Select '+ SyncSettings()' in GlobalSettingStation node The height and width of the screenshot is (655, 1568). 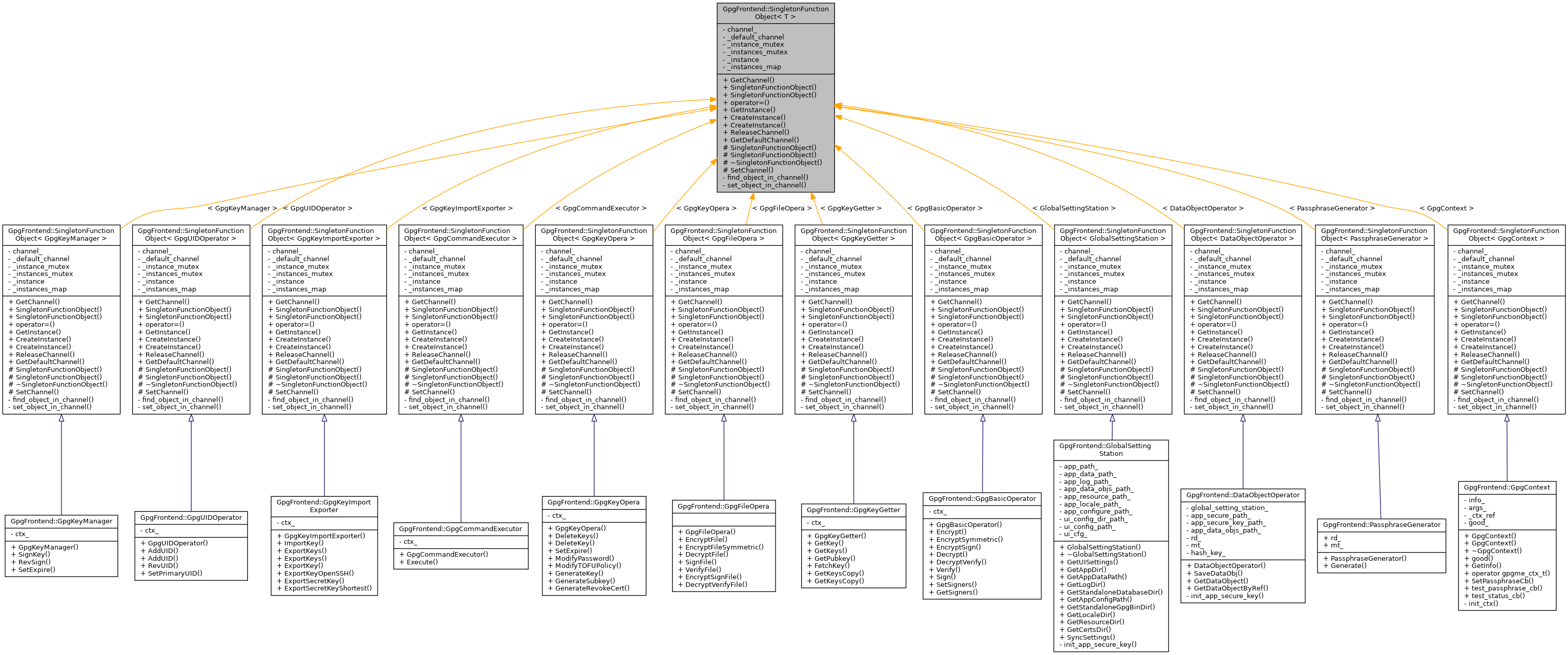pyautogui.click(x=1088, y=638)
